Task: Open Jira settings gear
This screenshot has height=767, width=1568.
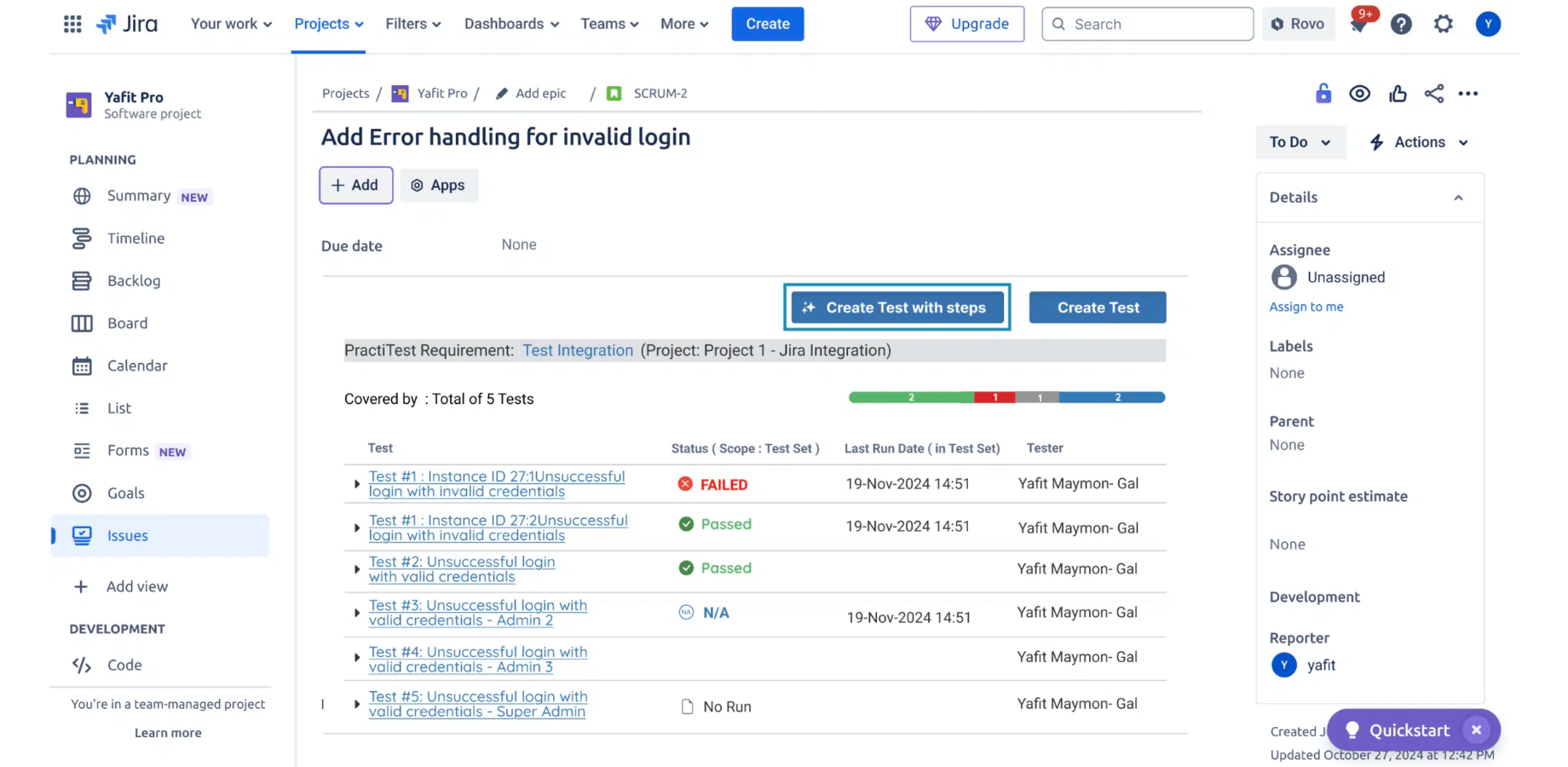Action: pos(1443,24)
